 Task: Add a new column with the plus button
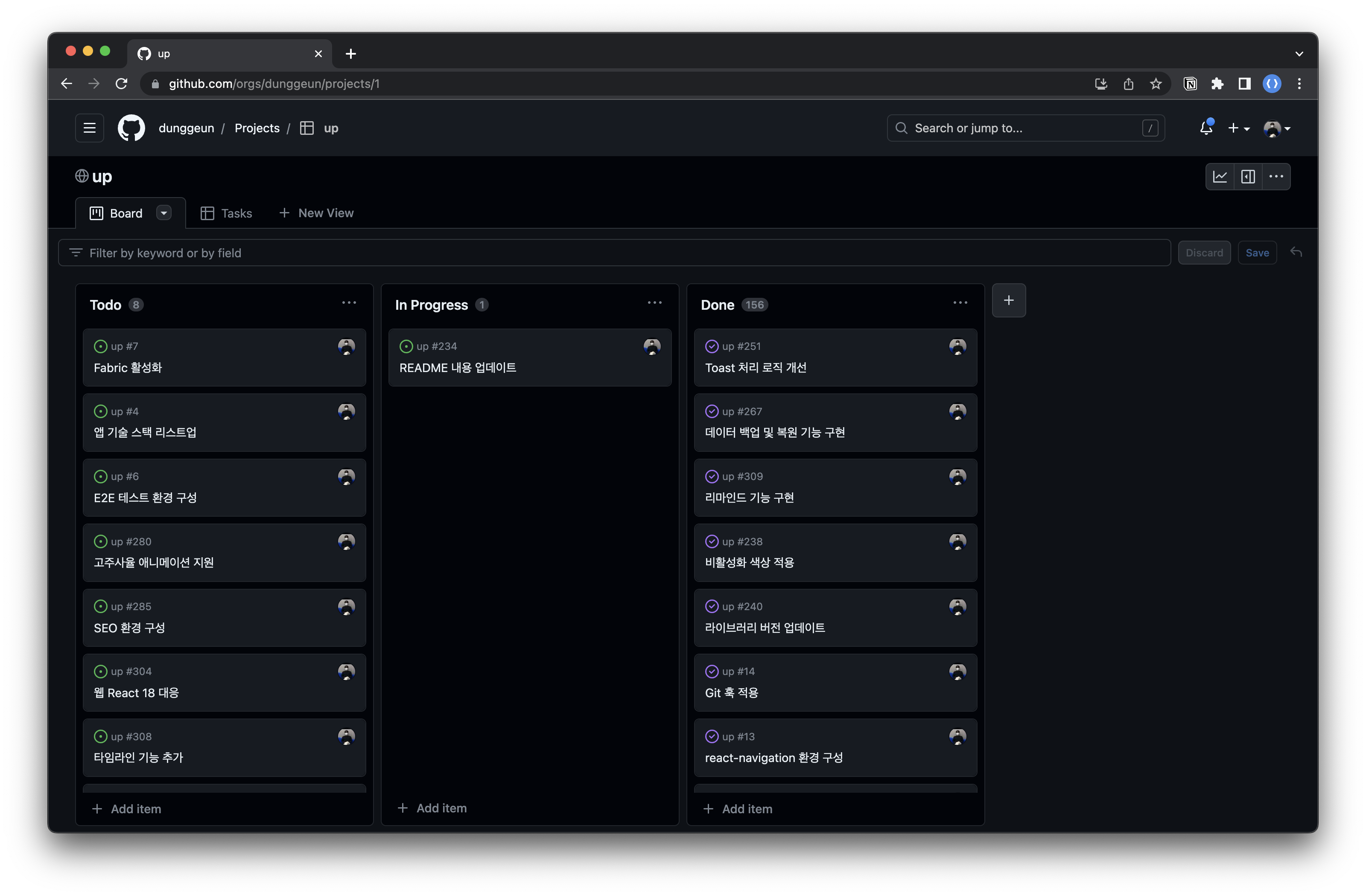pos(1008,300)
